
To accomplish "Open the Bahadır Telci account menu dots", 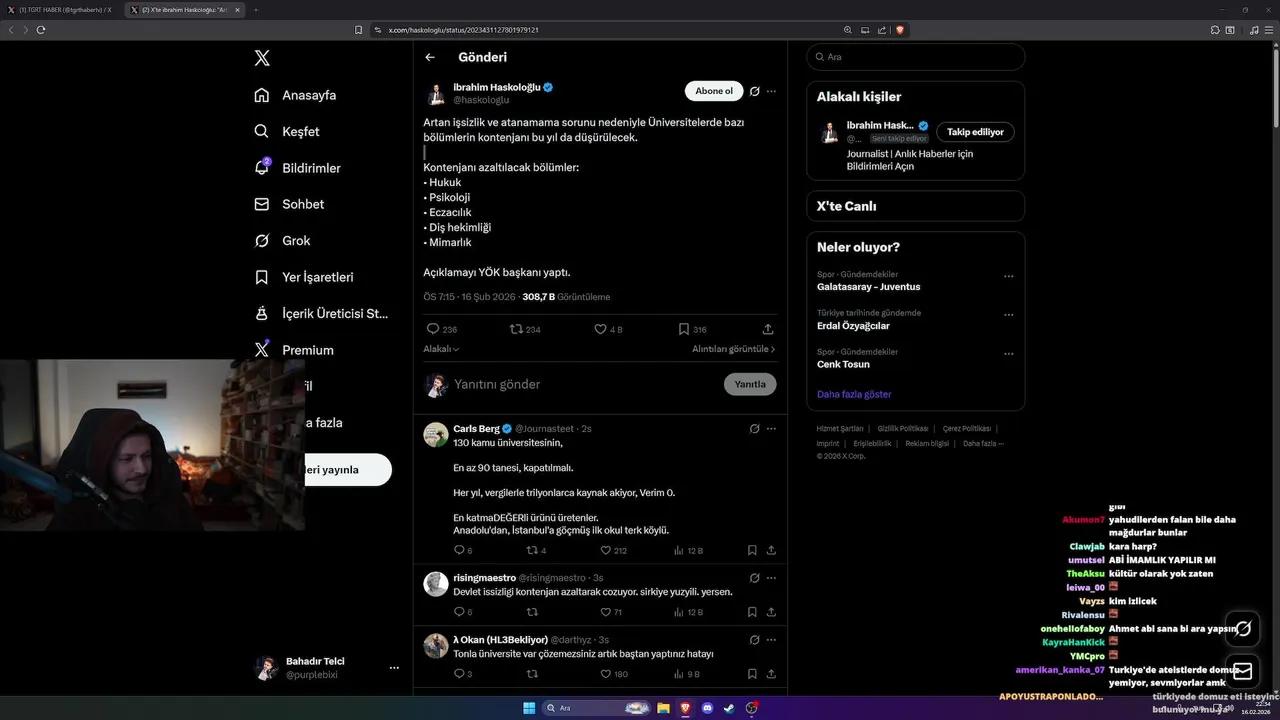I will 394,668.
